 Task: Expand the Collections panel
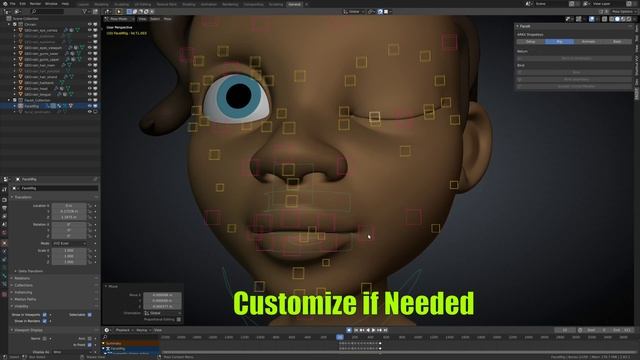click(54, 285)
